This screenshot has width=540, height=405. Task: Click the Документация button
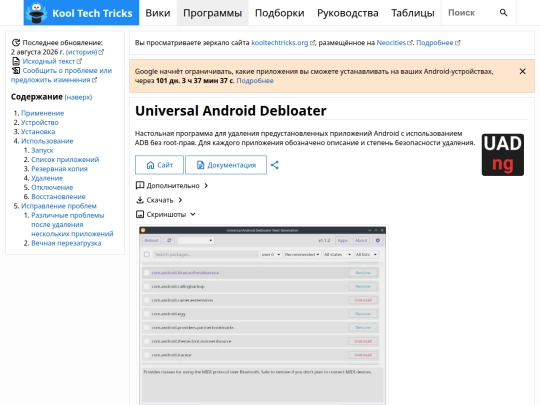pyautogui.click(x=226, y=165)
